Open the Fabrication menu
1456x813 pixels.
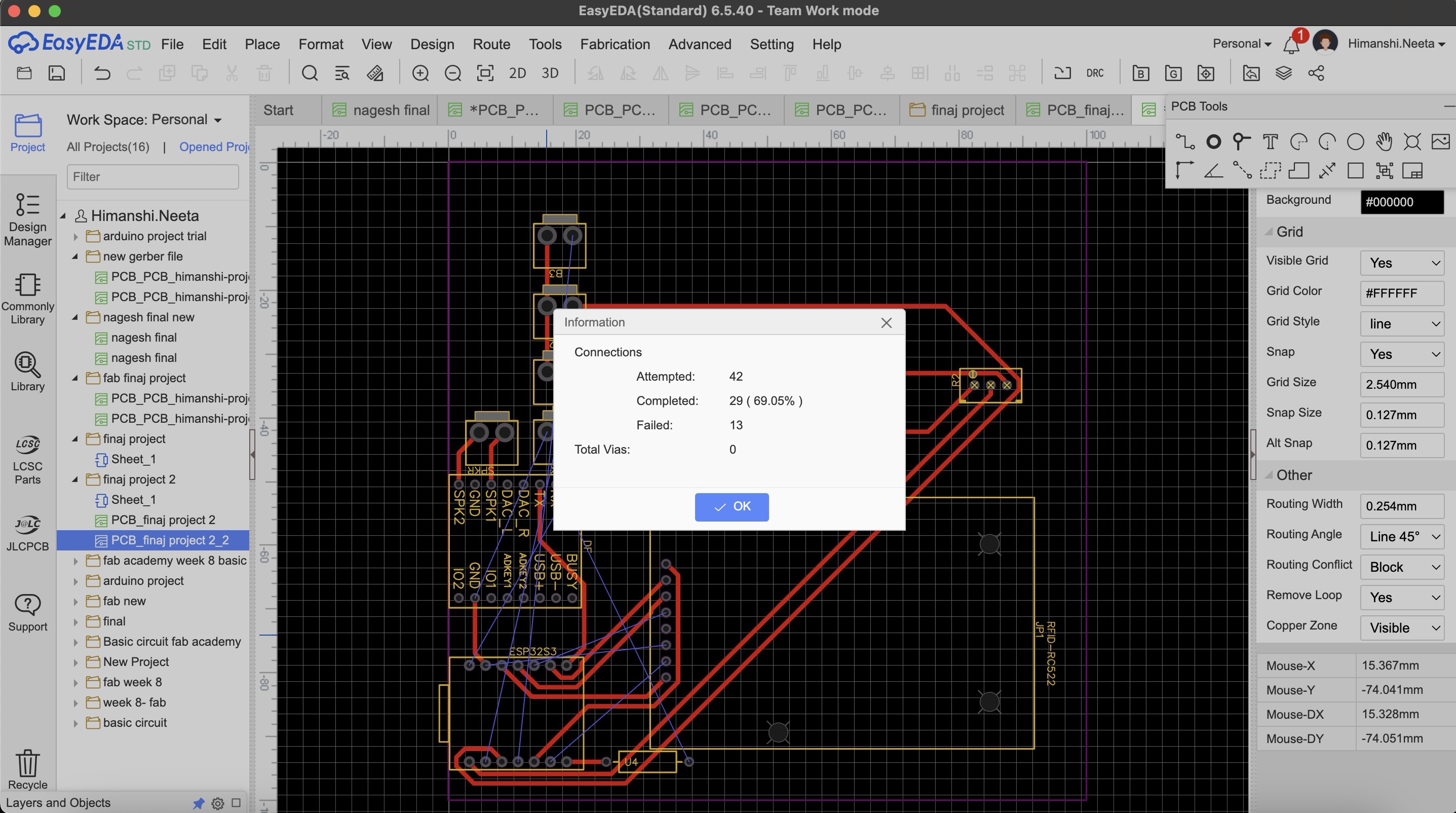[615, 44]
